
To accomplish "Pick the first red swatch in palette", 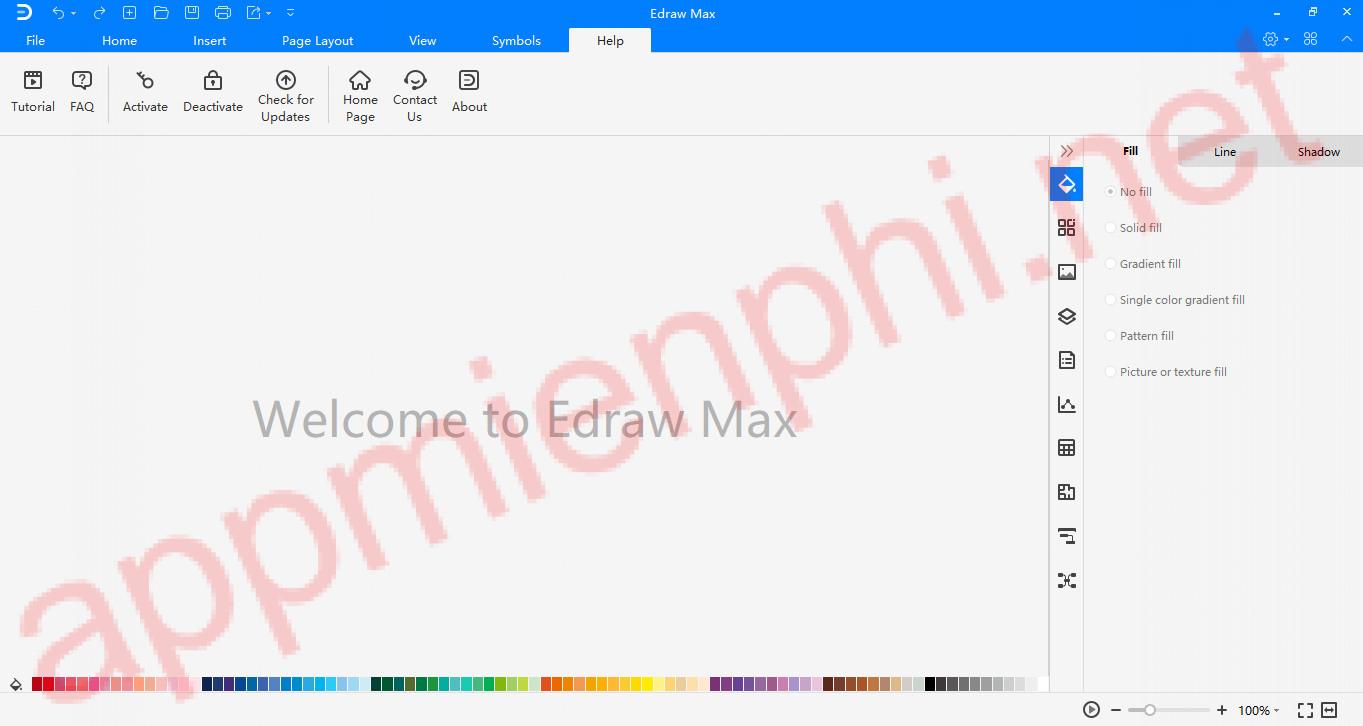I will (x=37, y=685).
